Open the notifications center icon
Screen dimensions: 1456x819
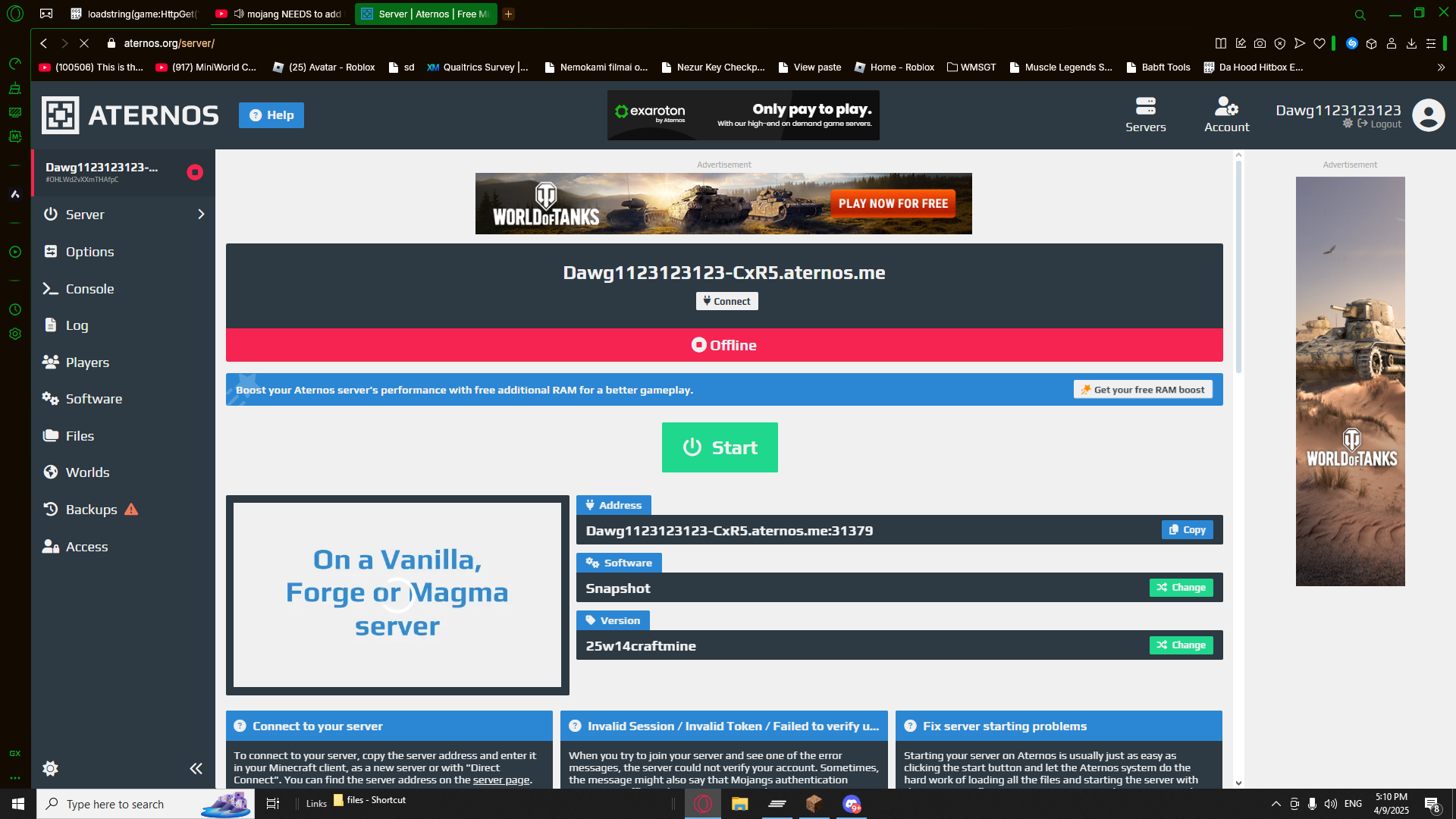pyautogui.click(x=1432, y=804)
